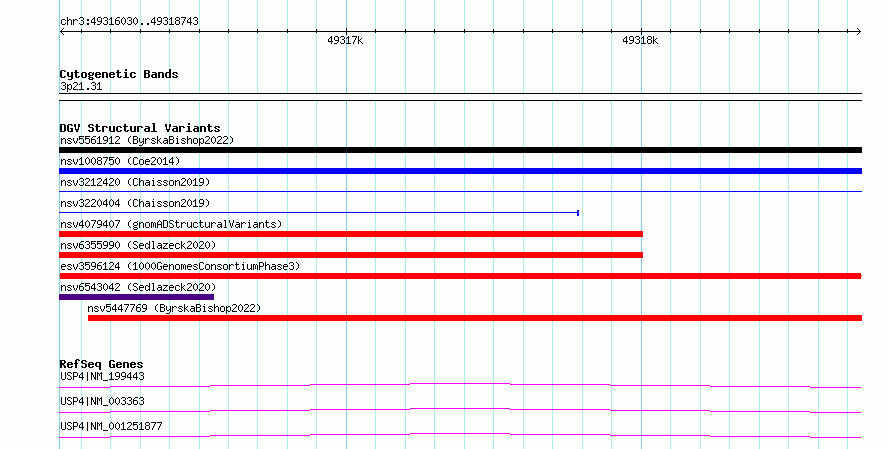
Task: Click the chr3:49316030..49318743 region label
Action: (129, 21)
